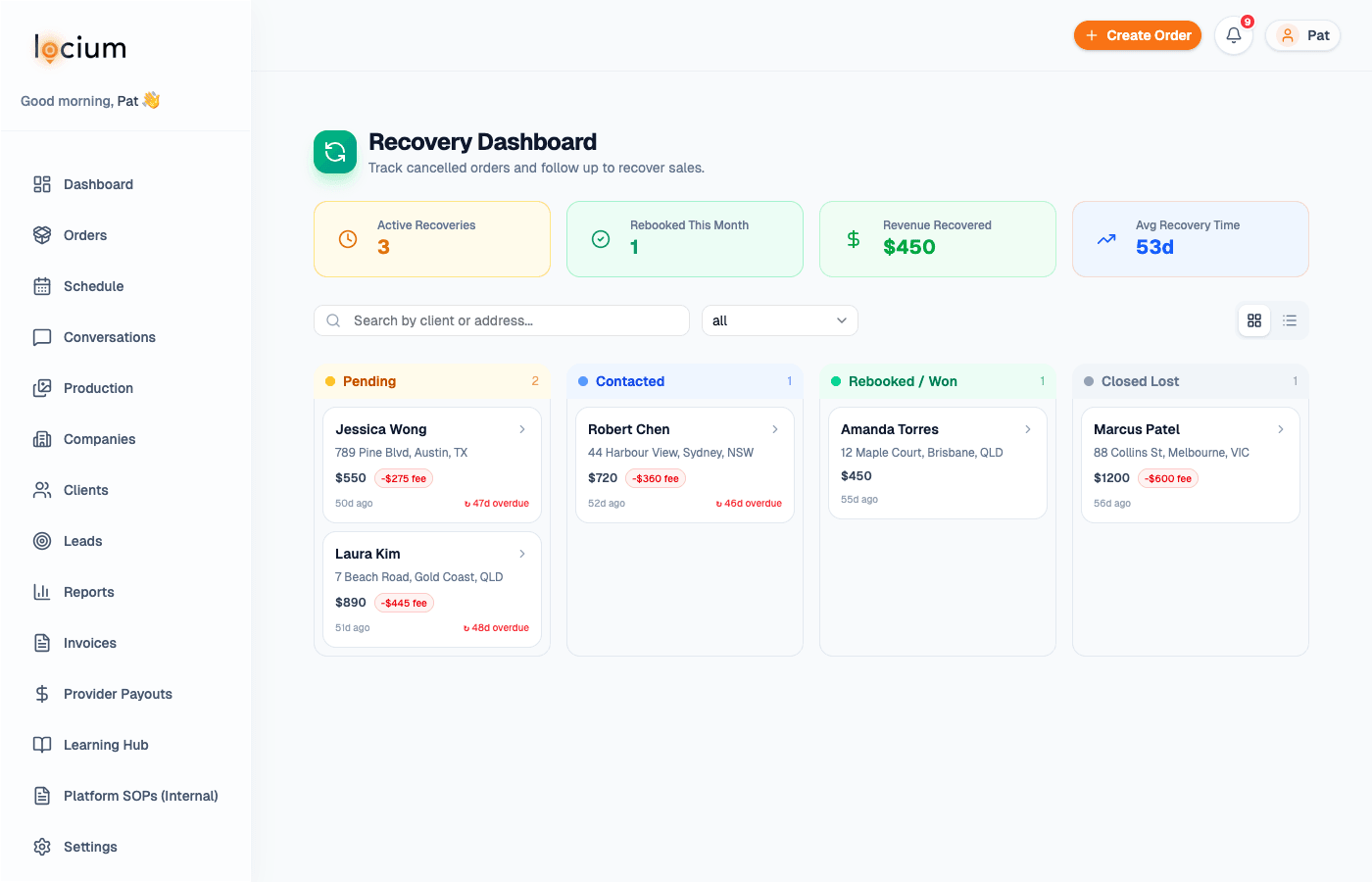The height and width of the screenshot is (882, 1372).
Task: Click the Recovery Dashboard refresh icon
Action: click(x=335, y=152)
